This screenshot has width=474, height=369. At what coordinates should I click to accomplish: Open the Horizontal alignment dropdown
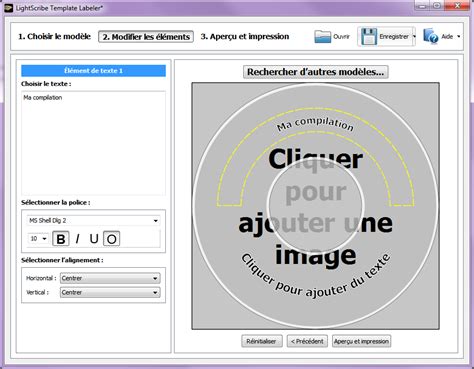(110, 278)
